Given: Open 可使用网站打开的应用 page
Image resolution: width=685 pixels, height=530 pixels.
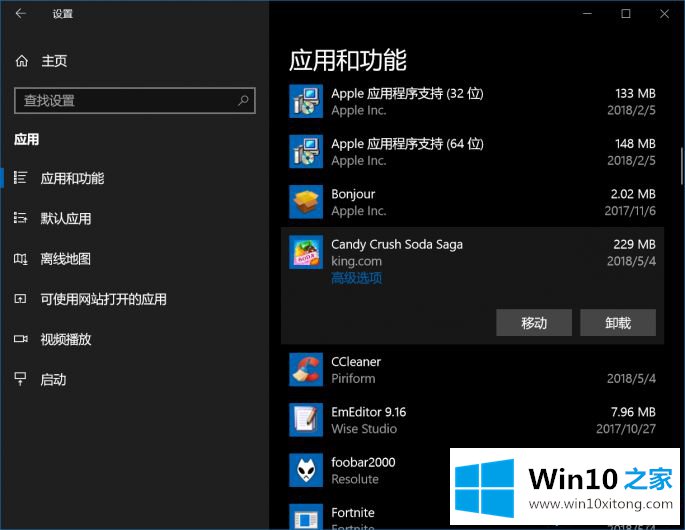Looking at the screenshot, I should pos(103,299).
